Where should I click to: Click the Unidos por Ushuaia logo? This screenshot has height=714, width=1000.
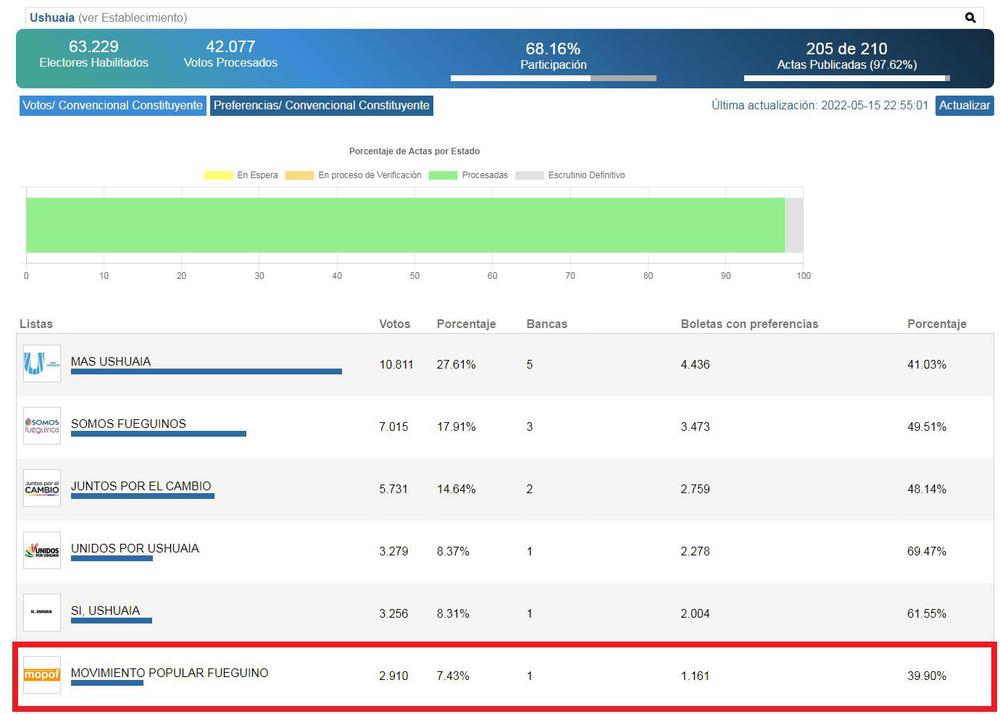point(42,550)
